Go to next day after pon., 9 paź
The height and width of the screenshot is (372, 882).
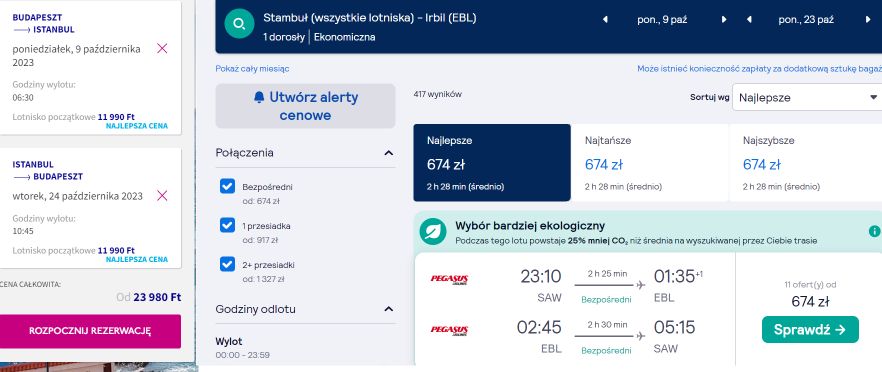[724, 20]
